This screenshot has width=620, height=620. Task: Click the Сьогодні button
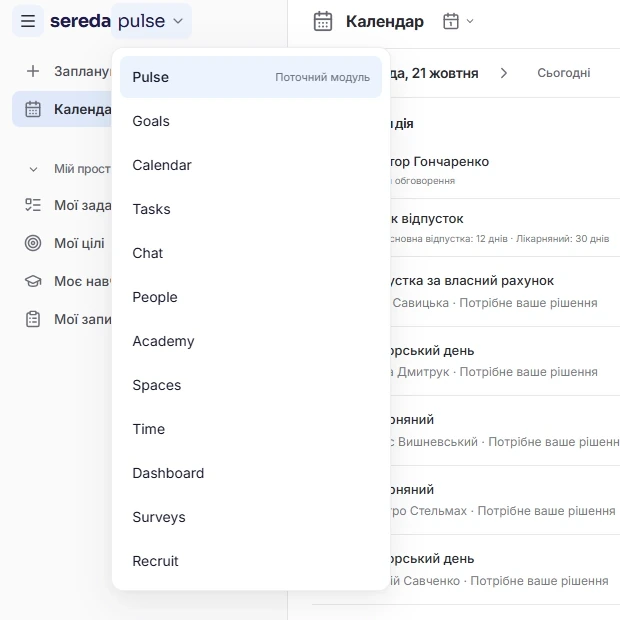[563, 73]
